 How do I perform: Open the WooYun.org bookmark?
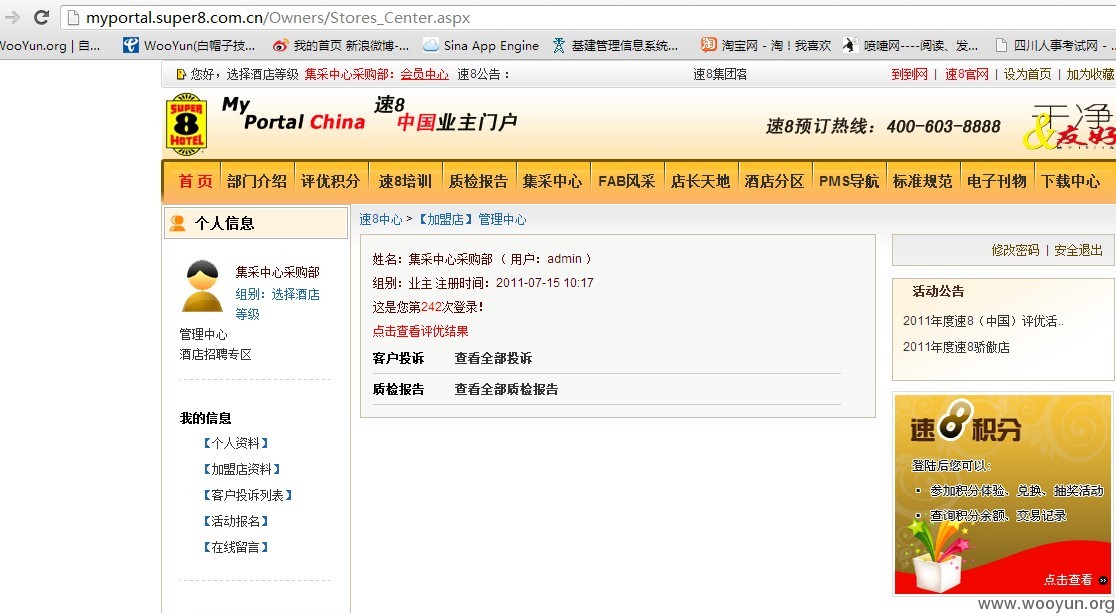coord(50,46)
